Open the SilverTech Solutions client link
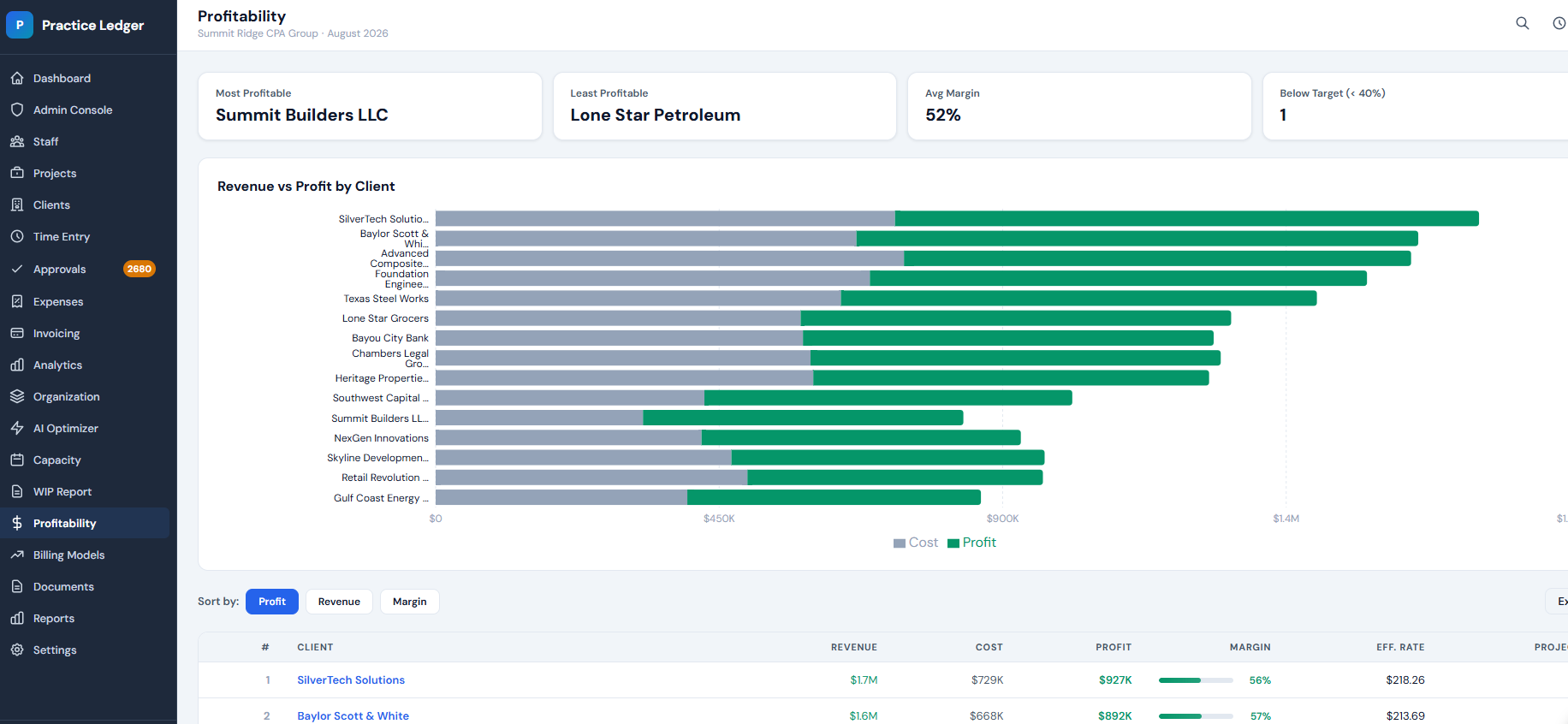This screenshot has height=724, width=1568. pos(351,680)
